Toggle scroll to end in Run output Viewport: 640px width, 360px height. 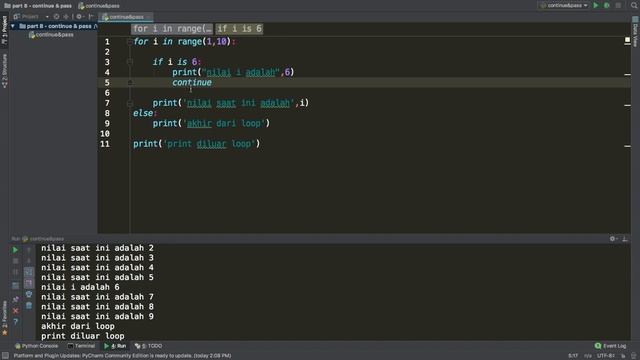pos(29,283)
